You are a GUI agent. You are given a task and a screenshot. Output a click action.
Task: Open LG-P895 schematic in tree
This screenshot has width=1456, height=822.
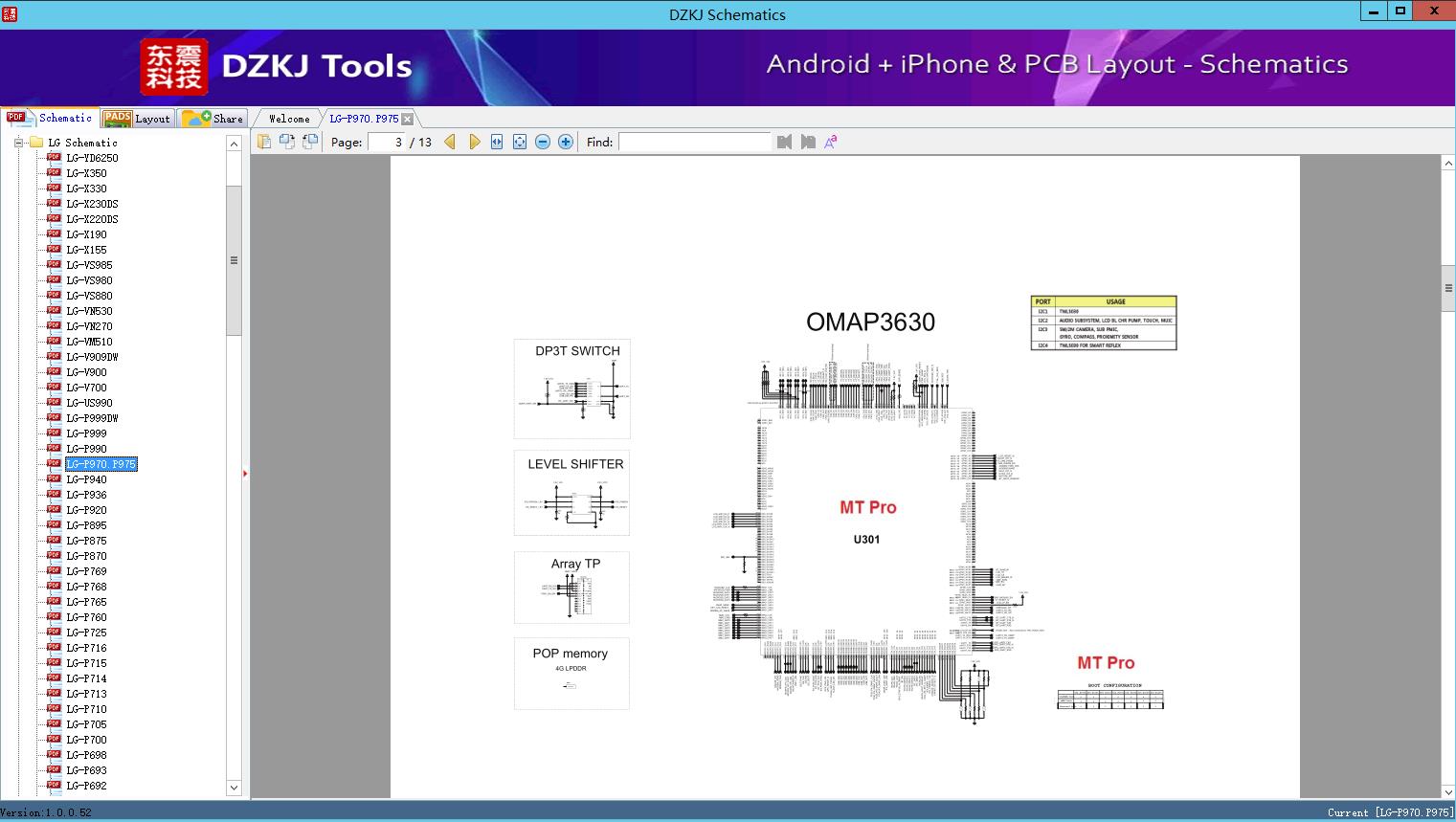86,525
